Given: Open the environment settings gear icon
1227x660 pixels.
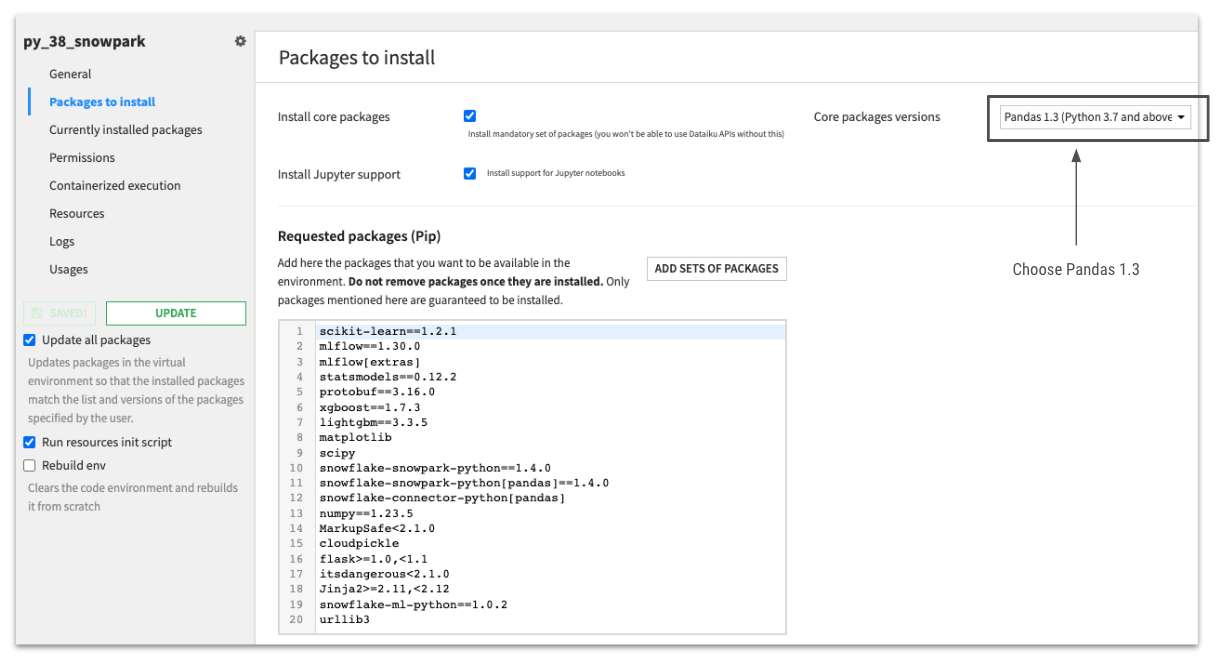Looking at the screenshot, I should [240, 41].
